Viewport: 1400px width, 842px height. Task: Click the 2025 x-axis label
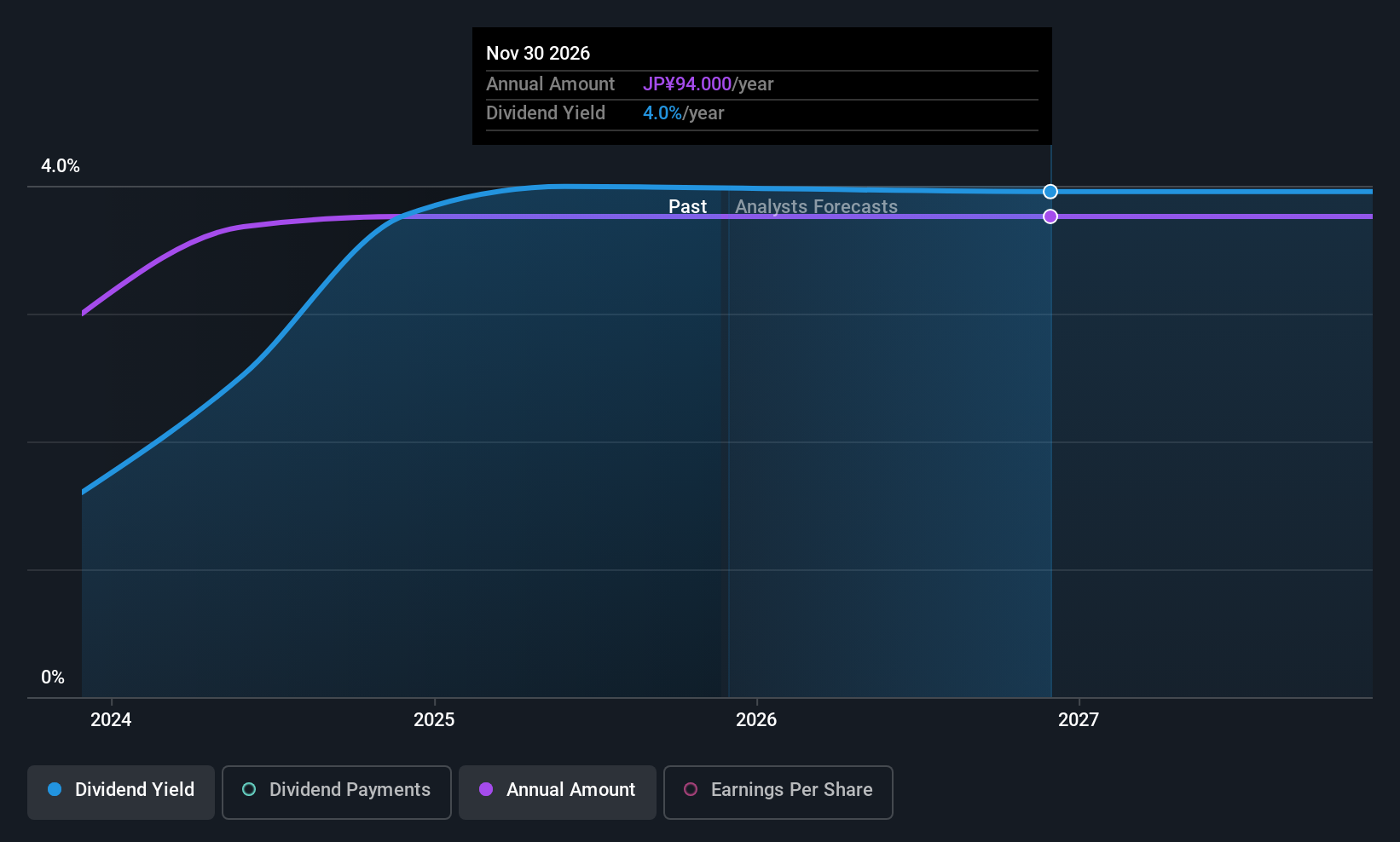click(434, 720)
